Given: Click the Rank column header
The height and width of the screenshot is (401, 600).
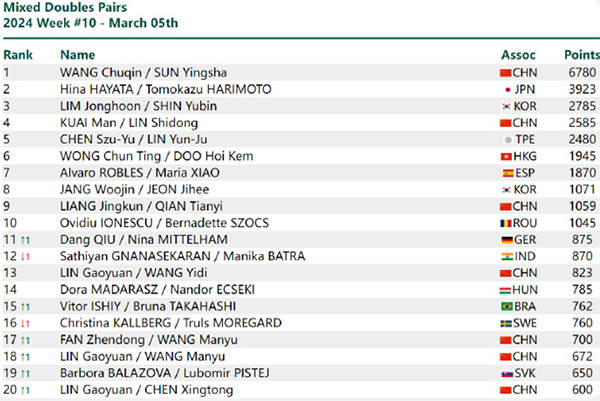Looking at the screenshot, I should point(18,55).
